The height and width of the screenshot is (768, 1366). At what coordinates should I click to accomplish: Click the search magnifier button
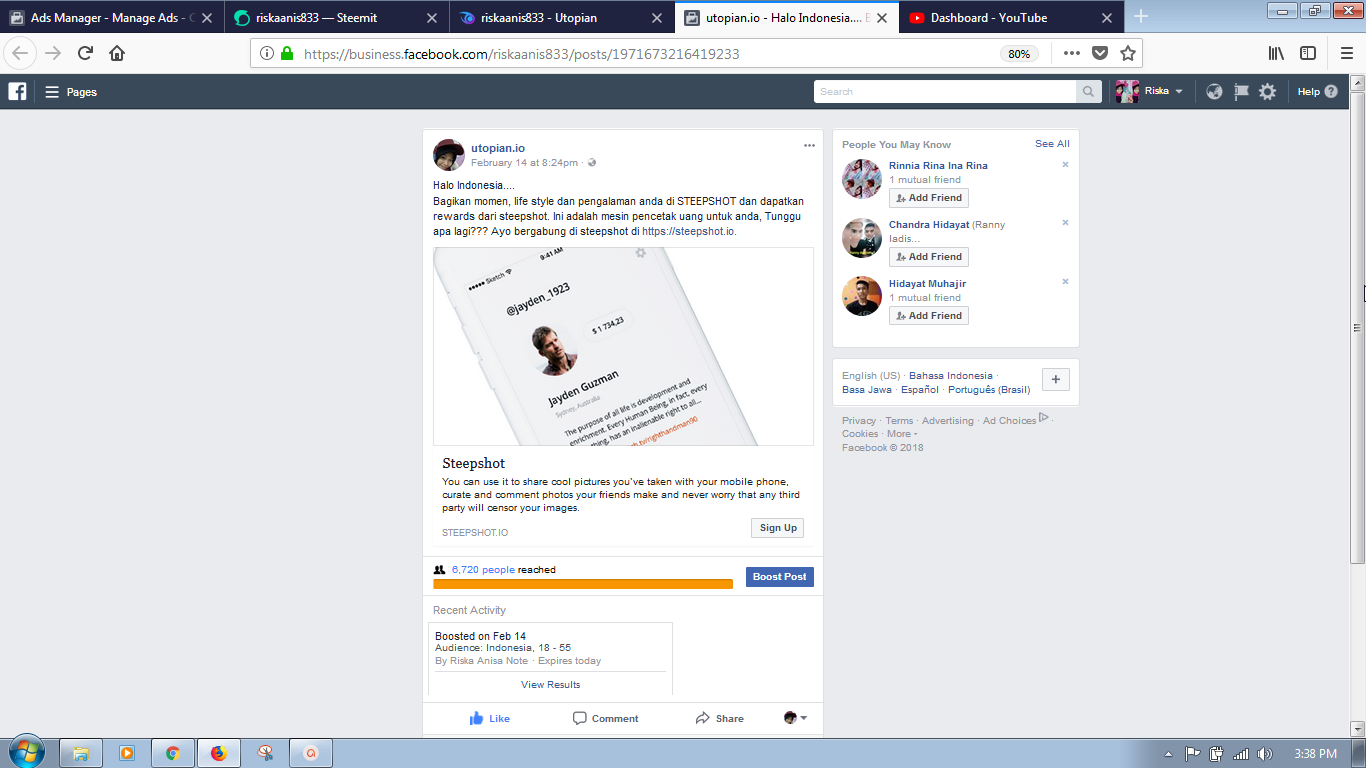[x=1088, y=92]
